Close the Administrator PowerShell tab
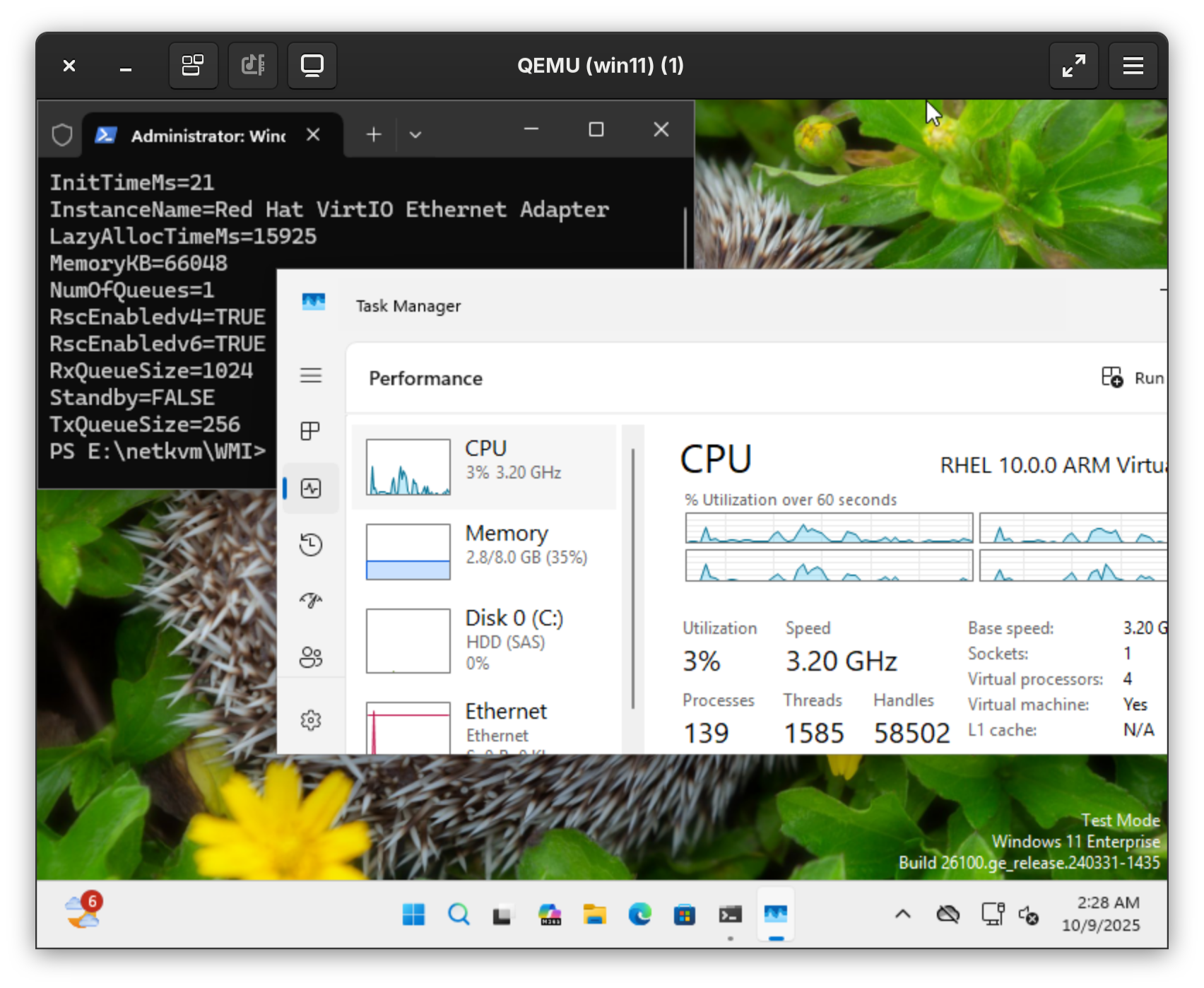 click(313, 134)
